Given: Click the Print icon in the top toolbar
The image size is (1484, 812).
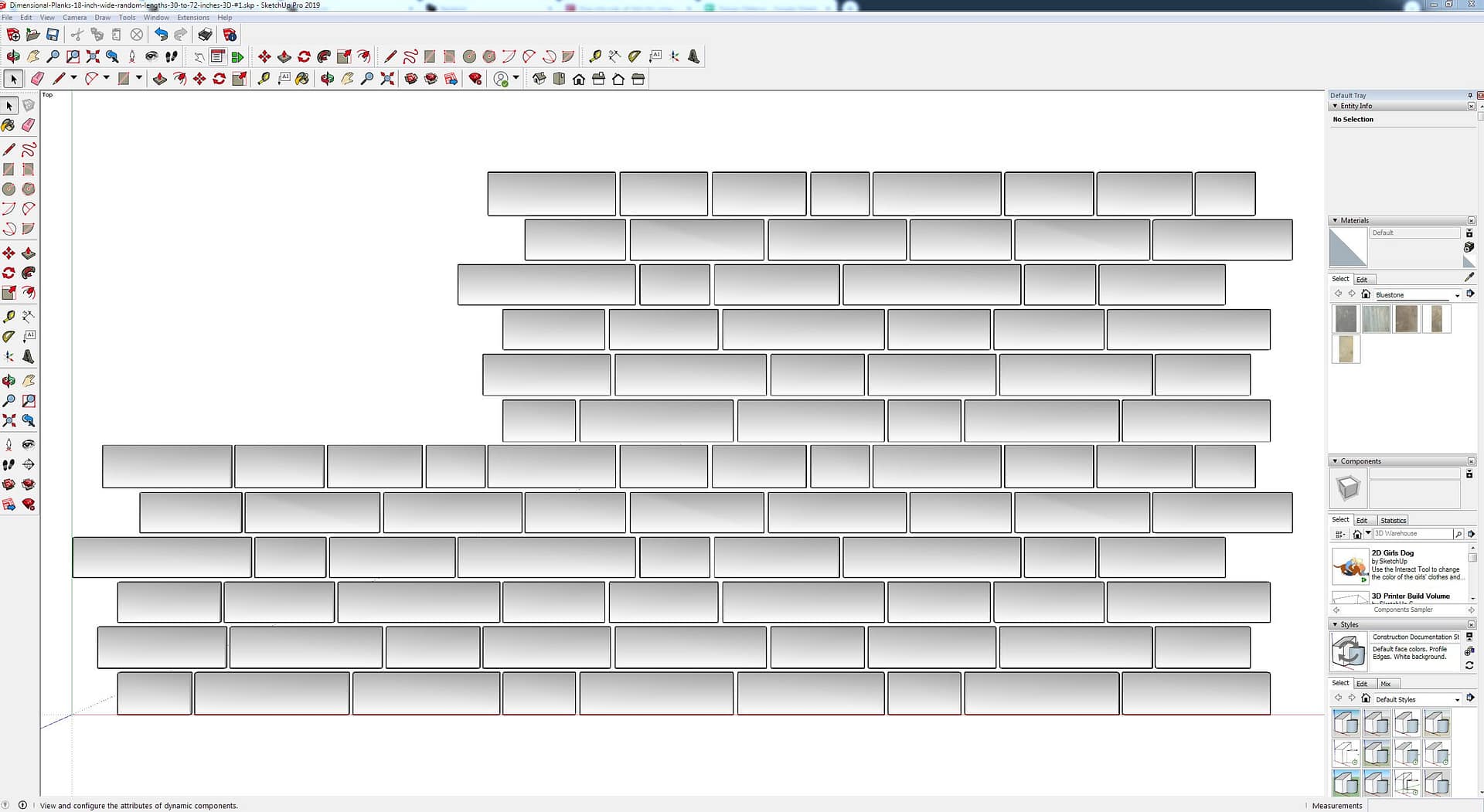Looking at the screenshot, I should coord(205,35).
